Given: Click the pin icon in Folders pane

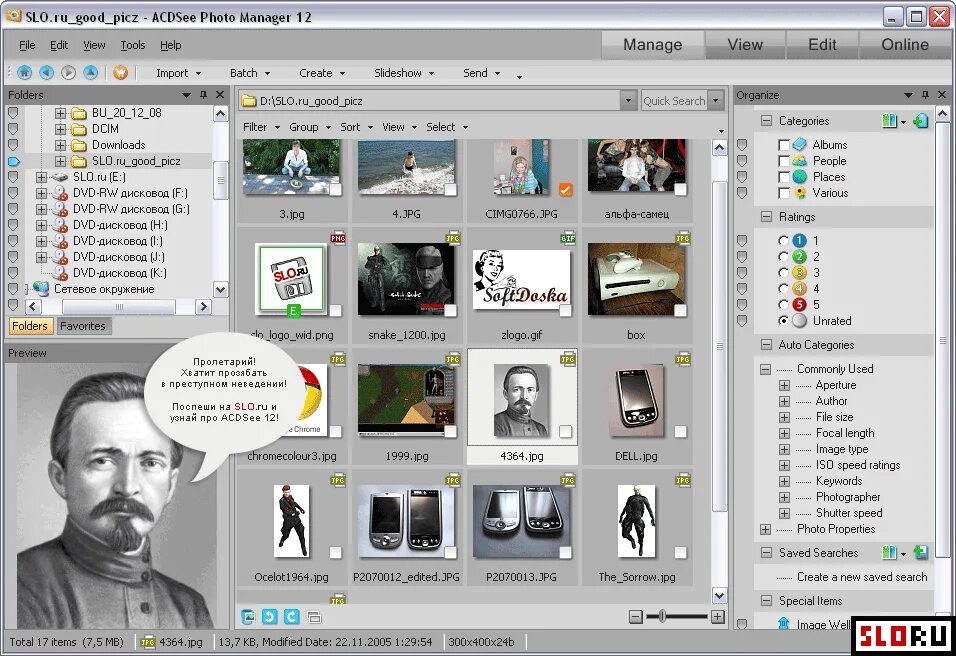Looking at the screenshot, I should pos(204,94).
